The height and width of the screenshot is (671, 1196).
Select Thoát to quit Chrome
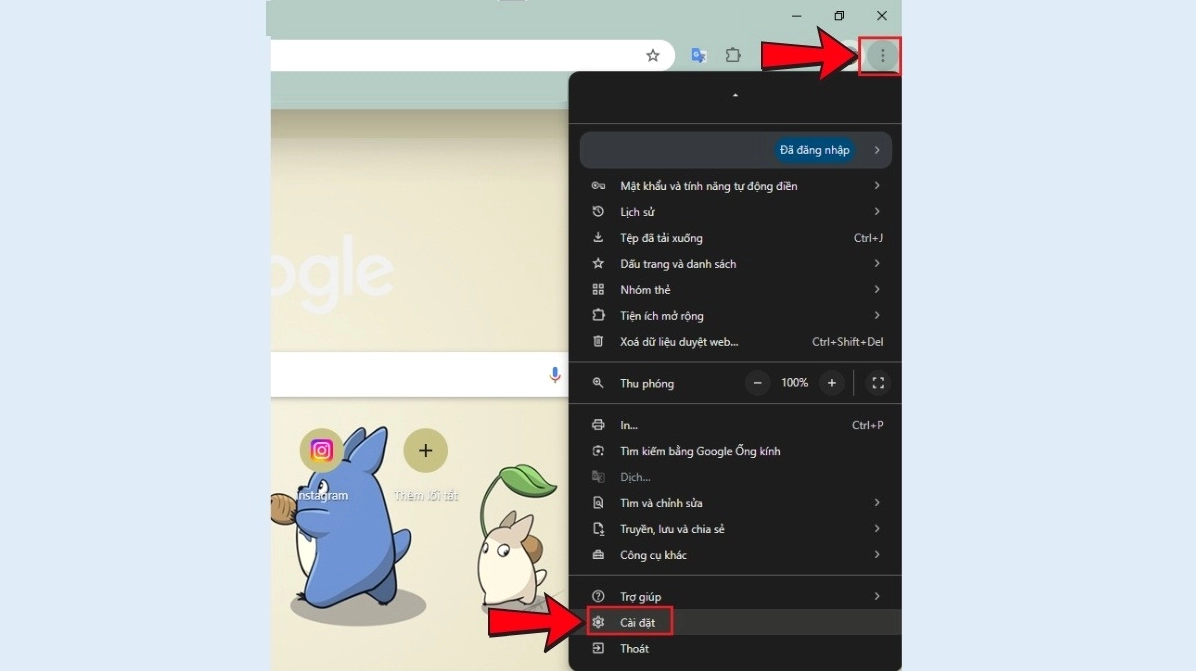point(634,649)
